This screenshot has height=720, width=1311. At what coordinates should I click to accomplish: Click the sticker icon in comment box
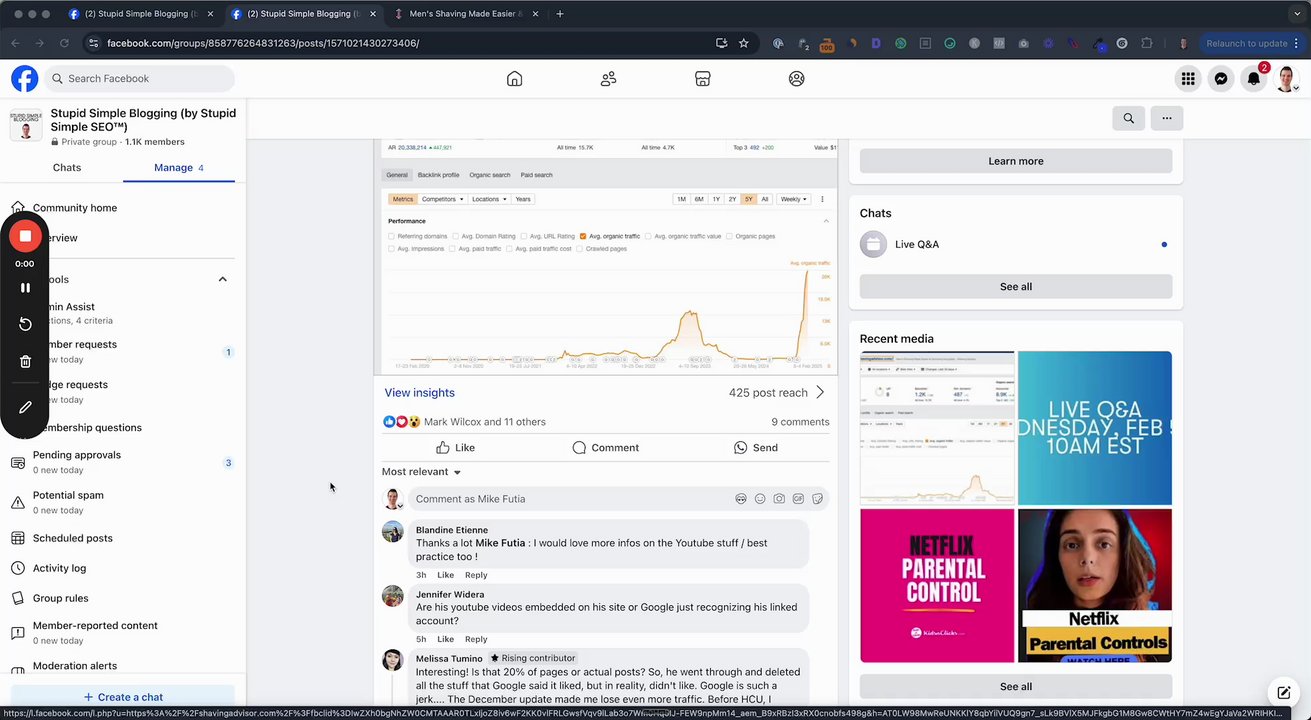[x=817, y=499]
